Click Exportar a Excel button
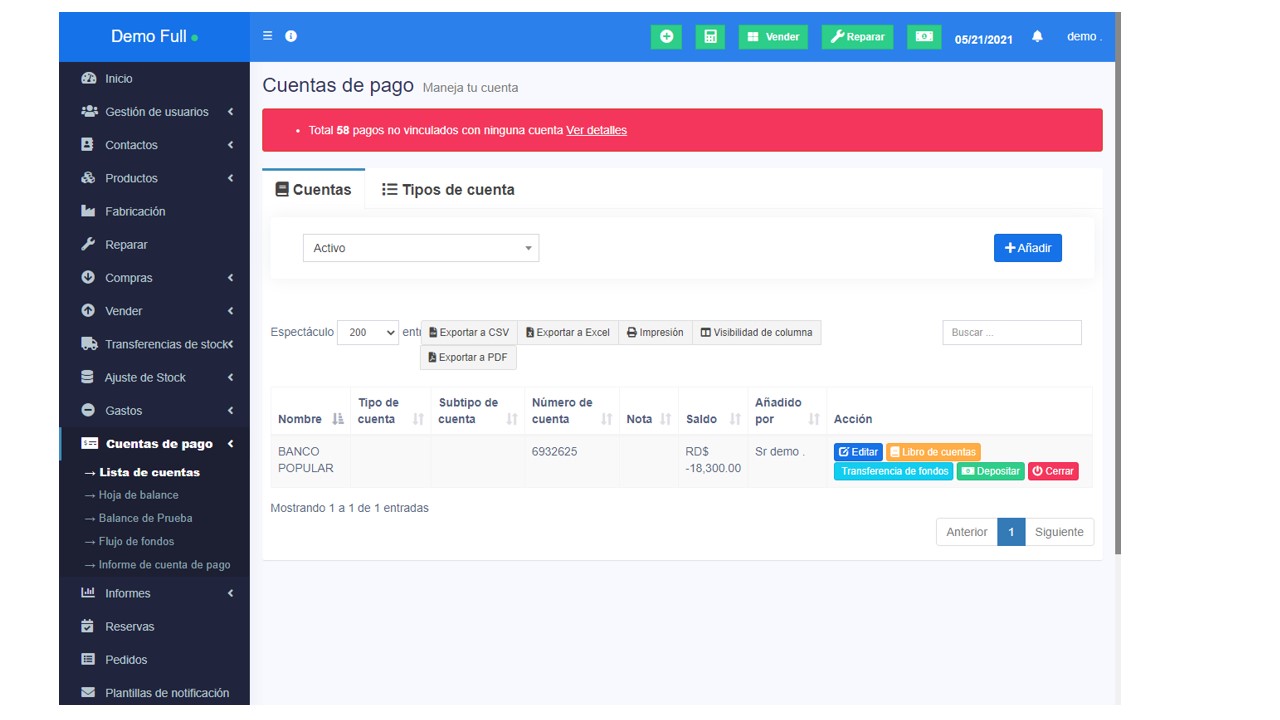The width and height of the screenshot is (1280, 720). (567, 333)
